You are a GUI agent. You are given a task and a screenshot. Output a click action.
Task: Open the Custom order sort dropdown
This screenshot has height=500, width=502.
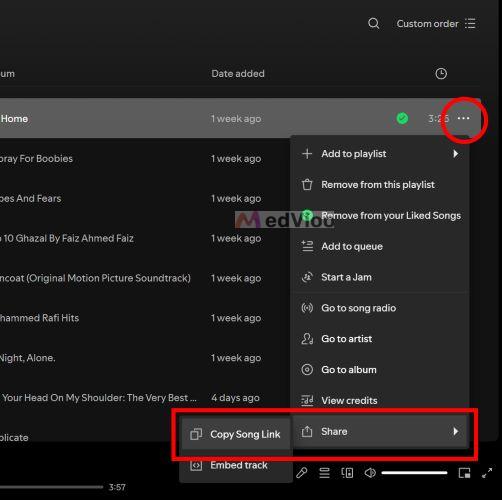point(436,24)
